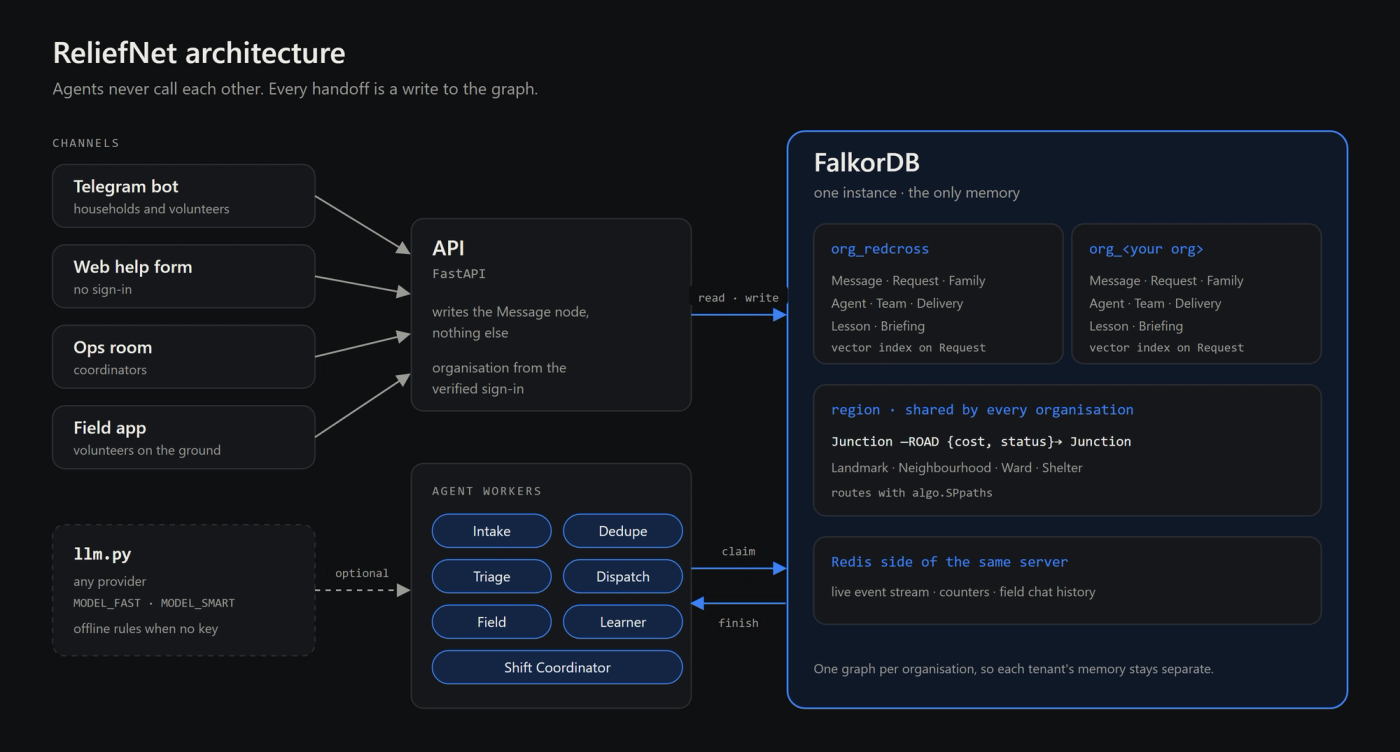This screenshot has height=752, width=1400.
Task: Click the Learner agent pill
Action: click(623, 622)
